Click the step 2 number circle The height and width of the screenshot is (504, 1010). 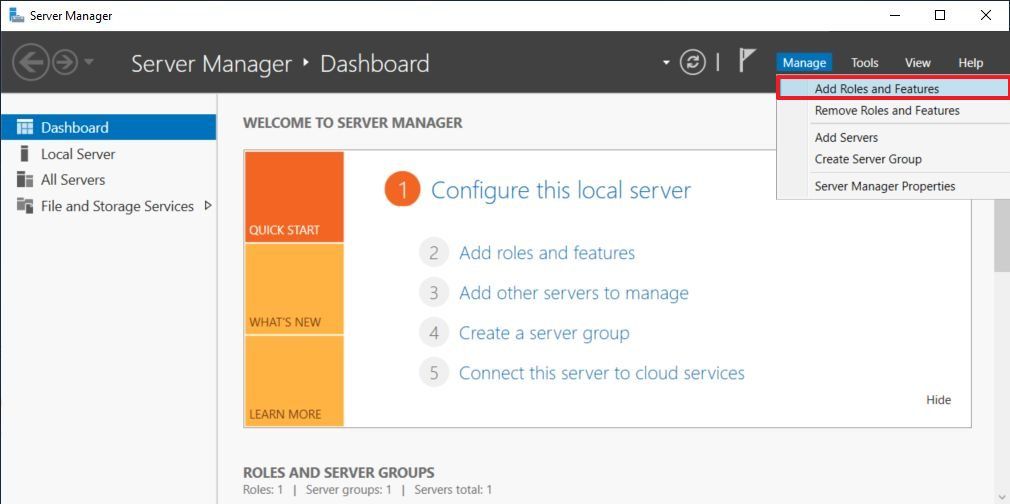point(434,253)
